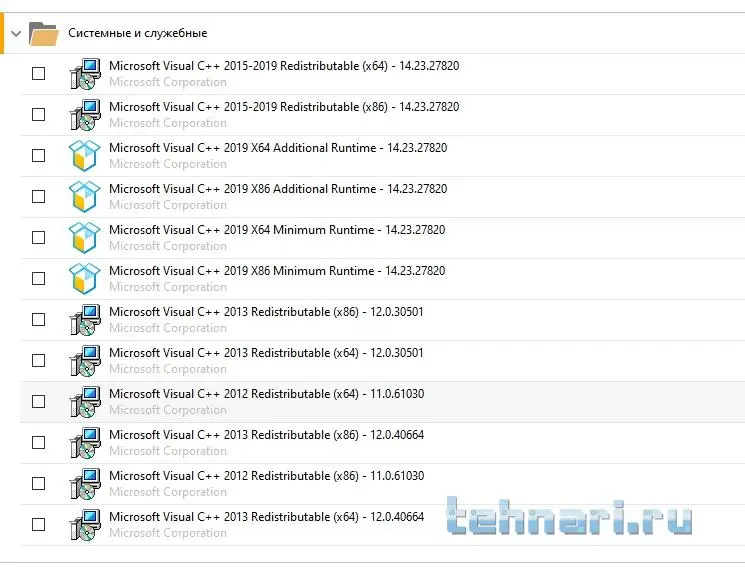Click the Системные и служебные folder icon
Screen dimensions: 745x567
coord(44,34)
